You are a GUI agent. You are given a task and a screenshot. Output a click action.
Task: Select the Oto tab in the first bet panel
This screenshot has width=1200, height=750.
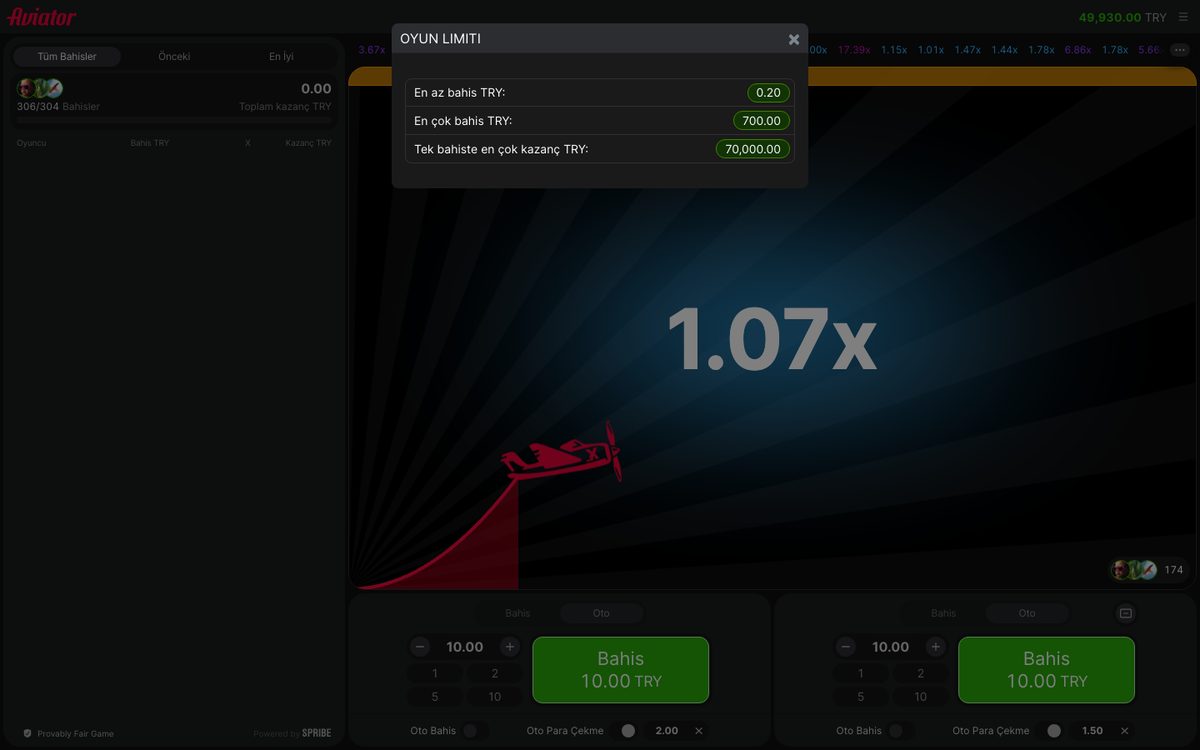(601, 613)
